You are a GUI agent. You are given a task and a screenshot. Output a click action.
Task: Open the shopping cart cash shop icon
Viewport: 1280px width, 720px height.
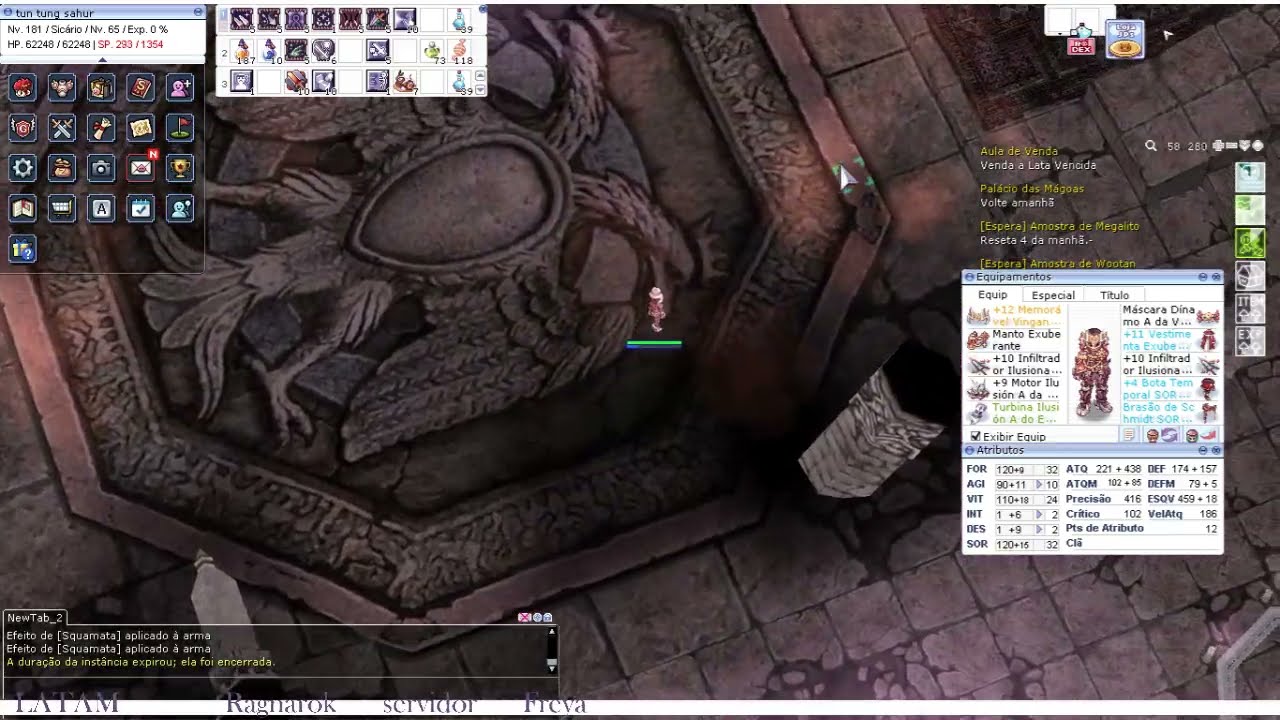(x=62, y=208)
